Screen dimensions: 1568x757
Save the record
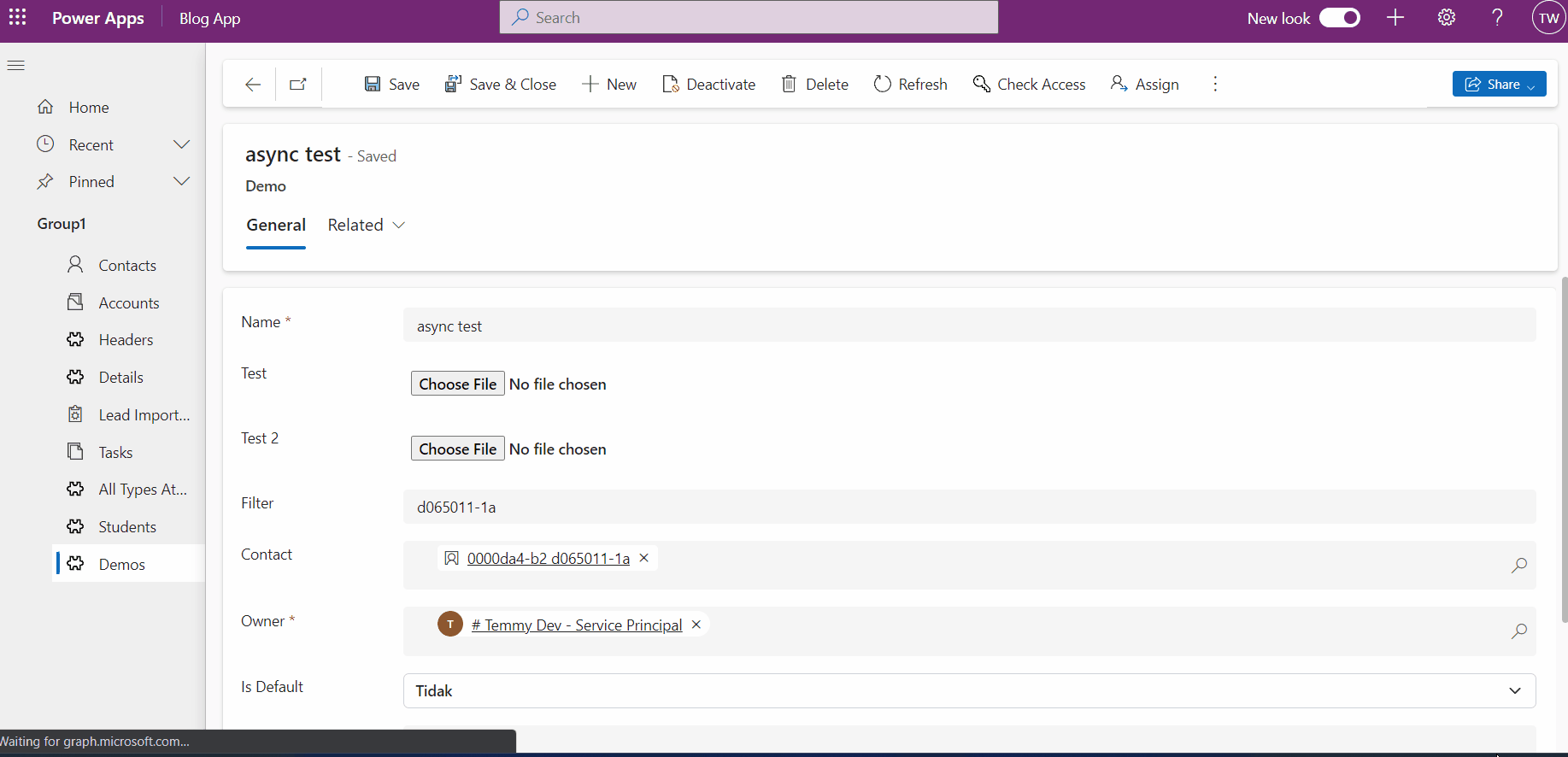[x=392, y=84]
